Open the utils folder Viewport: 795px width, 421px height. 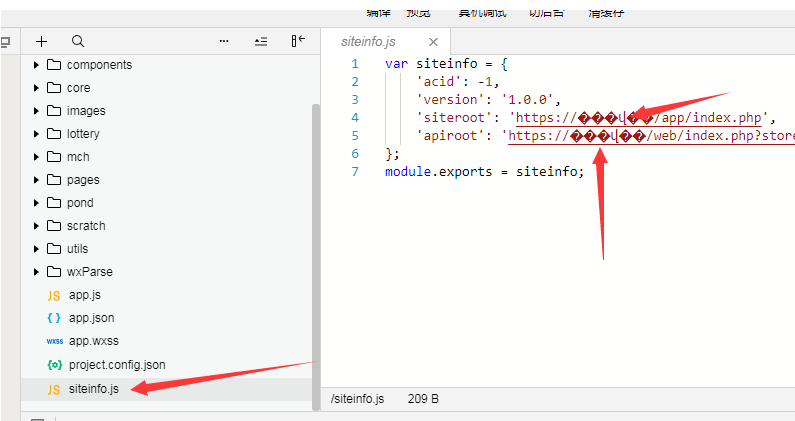[x=77, y=249]
